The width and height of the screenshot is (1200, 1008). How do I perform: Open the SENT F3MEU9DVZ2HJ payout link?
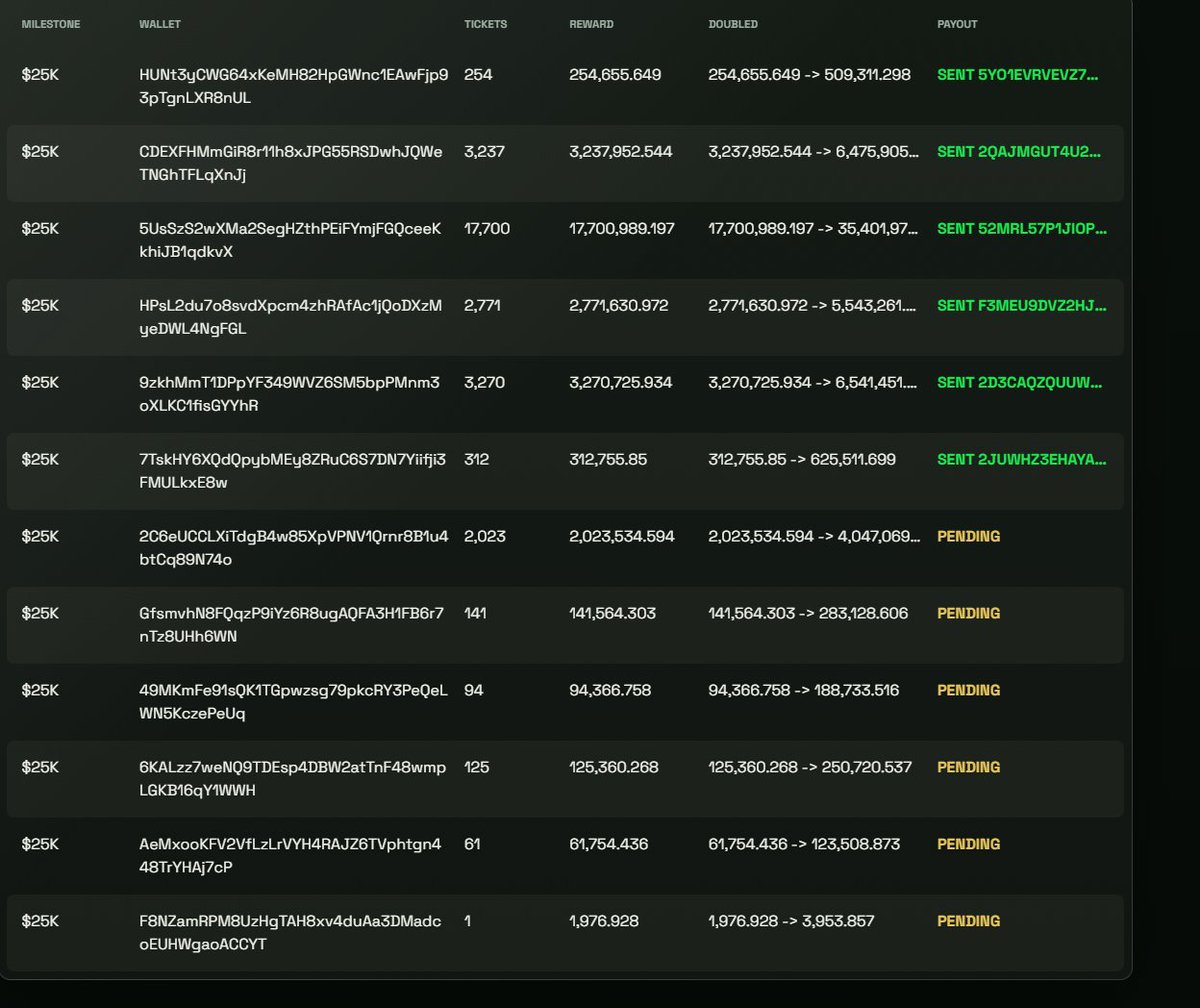[x=1022, y=306]
